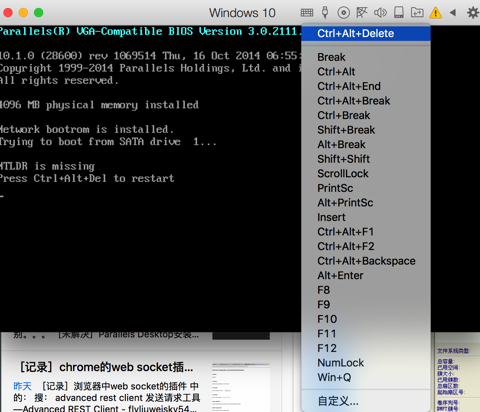Open the chrome的web socket插 article link in background window
Screen dimensions: 480x412
click(x=106, y=367)
